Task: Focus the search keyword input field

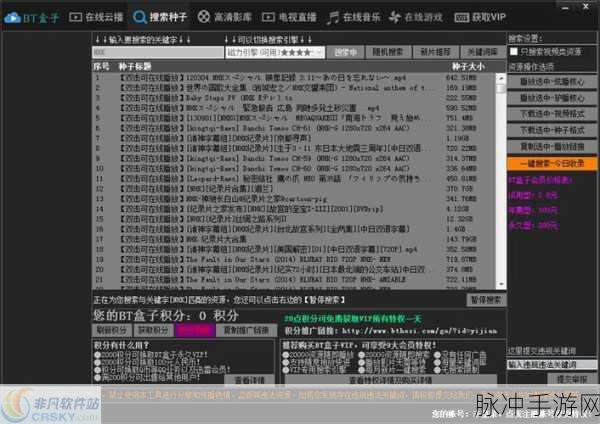Action: click(x=158, y=52)
